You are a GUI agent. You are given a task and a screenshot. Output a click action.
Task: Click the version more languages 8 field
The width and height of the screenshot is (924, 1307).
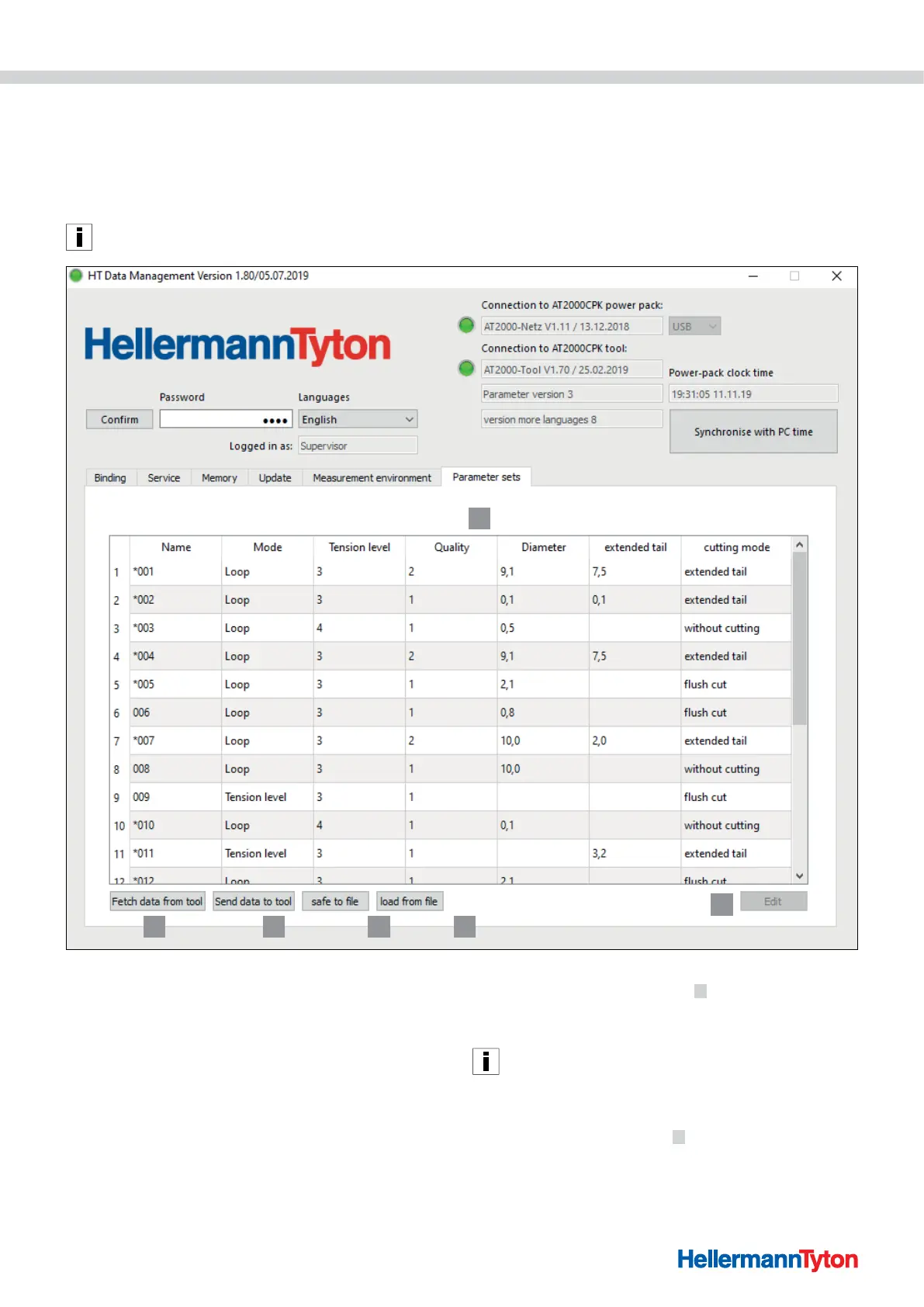572,419
